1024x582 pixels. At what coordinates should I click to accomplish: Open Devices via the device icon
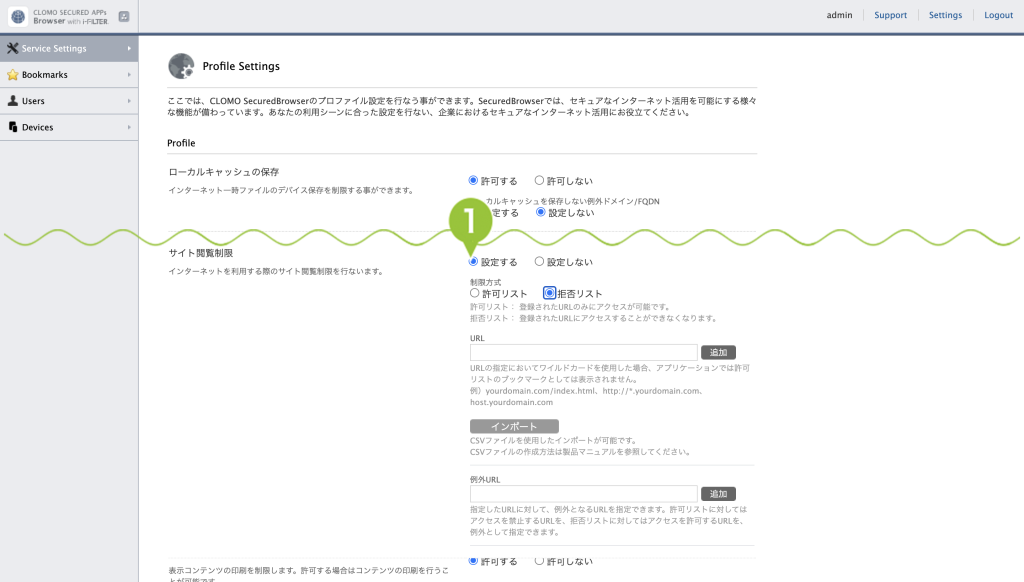(12, 127)
